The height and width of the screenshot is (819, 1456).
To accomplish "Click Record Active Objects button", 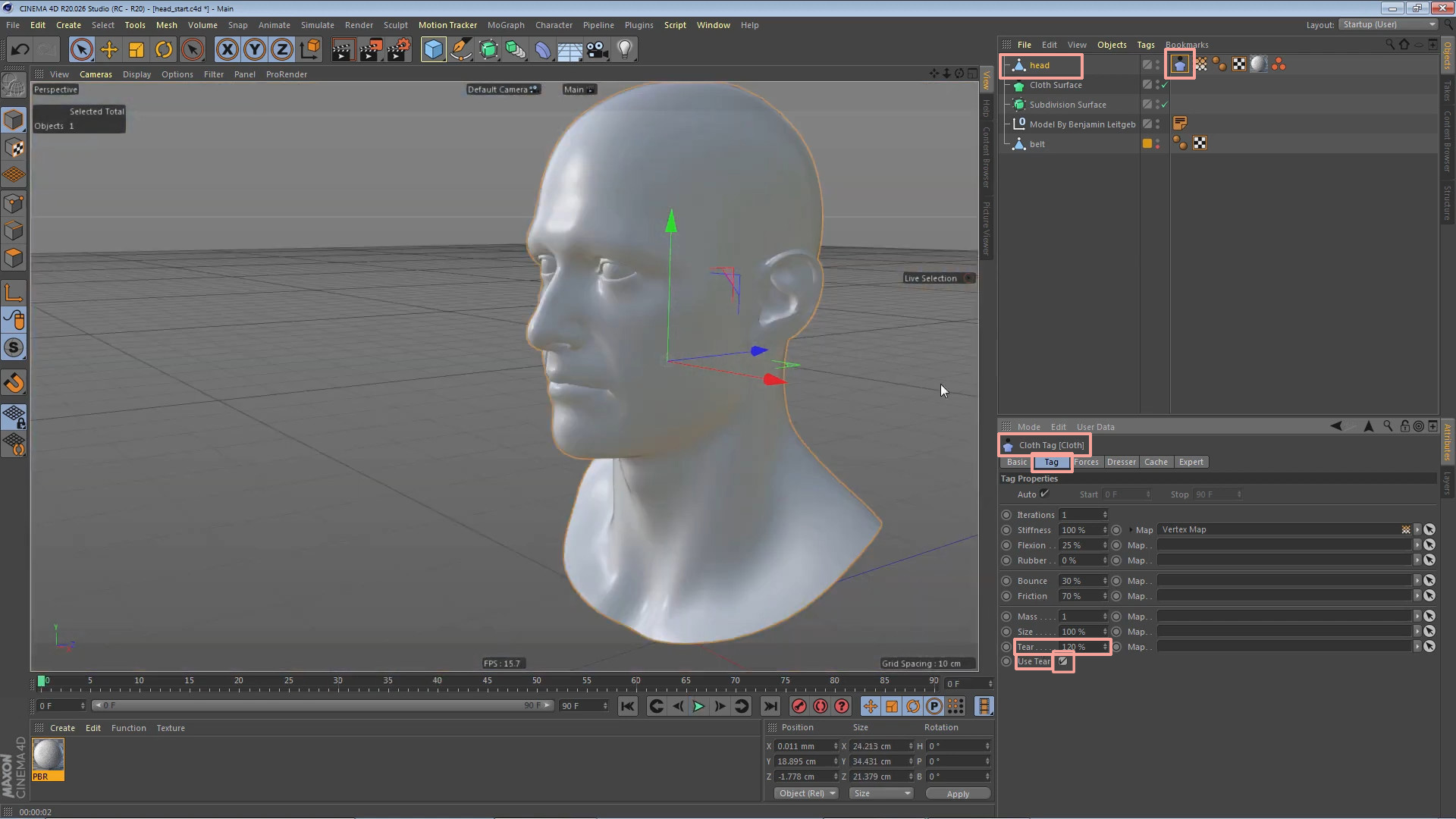I will (799, 706).
